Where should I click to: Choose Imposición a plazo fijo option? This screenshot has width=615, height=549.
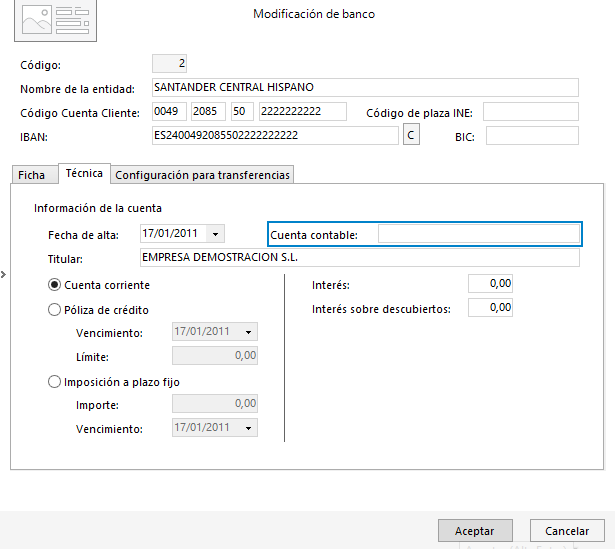(x=55, y=381)
